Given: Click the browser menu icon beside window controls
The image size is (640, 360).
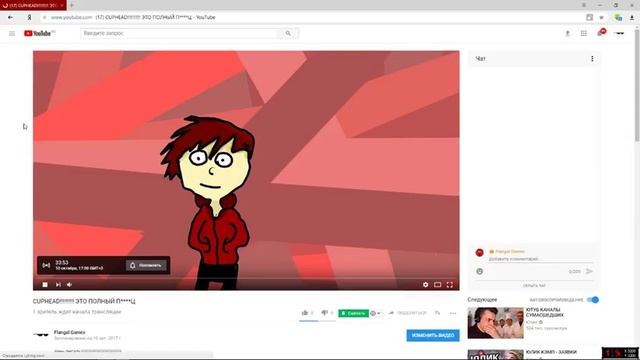Looking at the screenshot, I should [584, 5].
